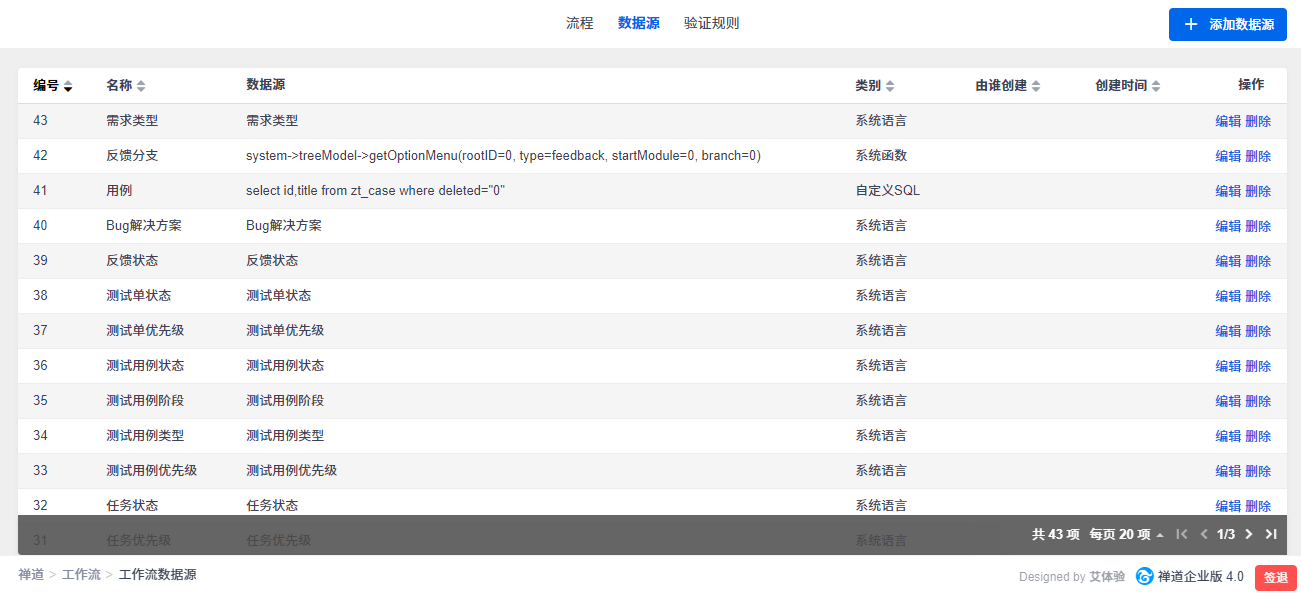Click 任务状态 name cell in row 32

click(x=132, y=506)
